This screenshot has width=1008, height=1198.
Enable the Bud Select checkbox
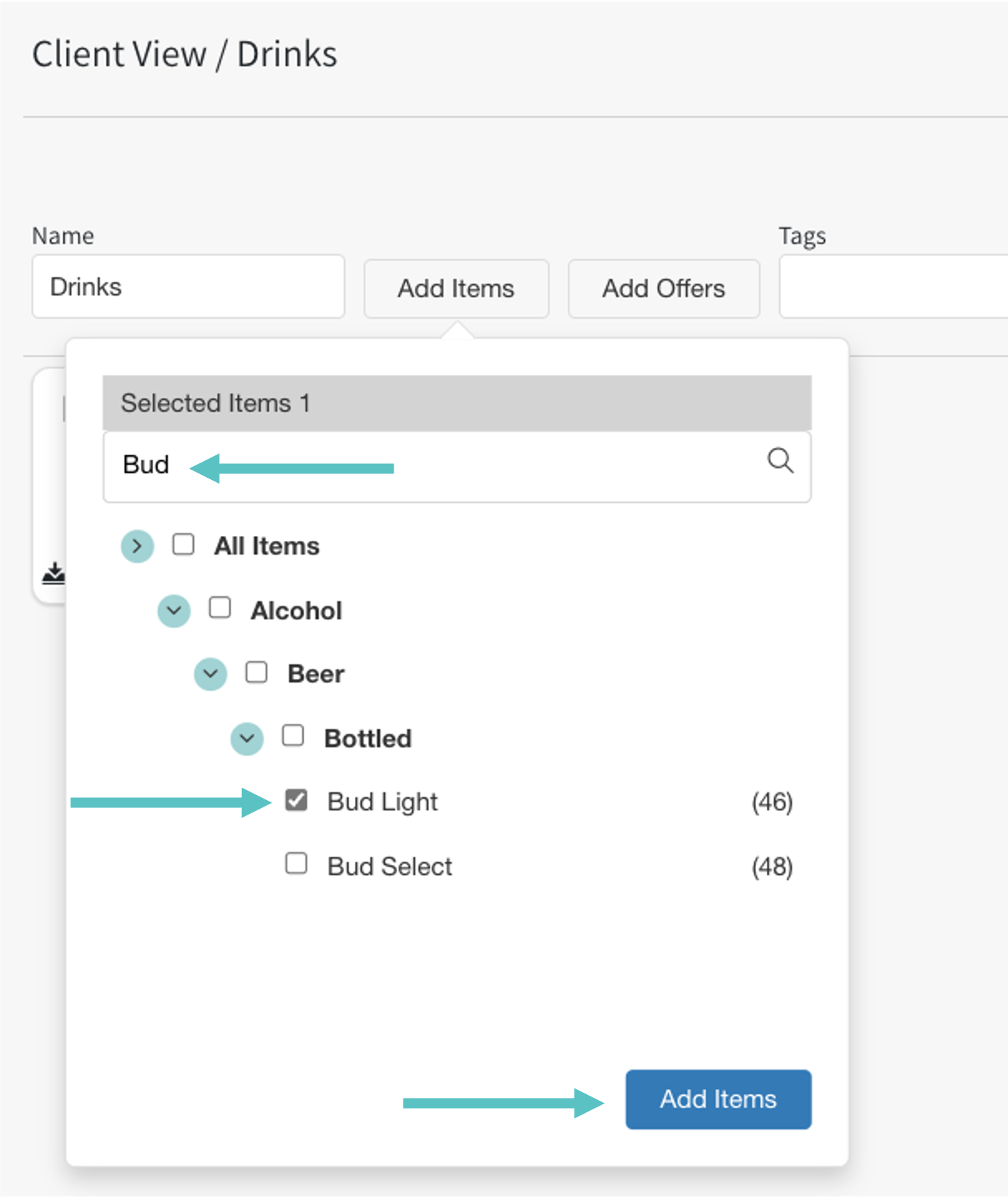tap(296, 864)
